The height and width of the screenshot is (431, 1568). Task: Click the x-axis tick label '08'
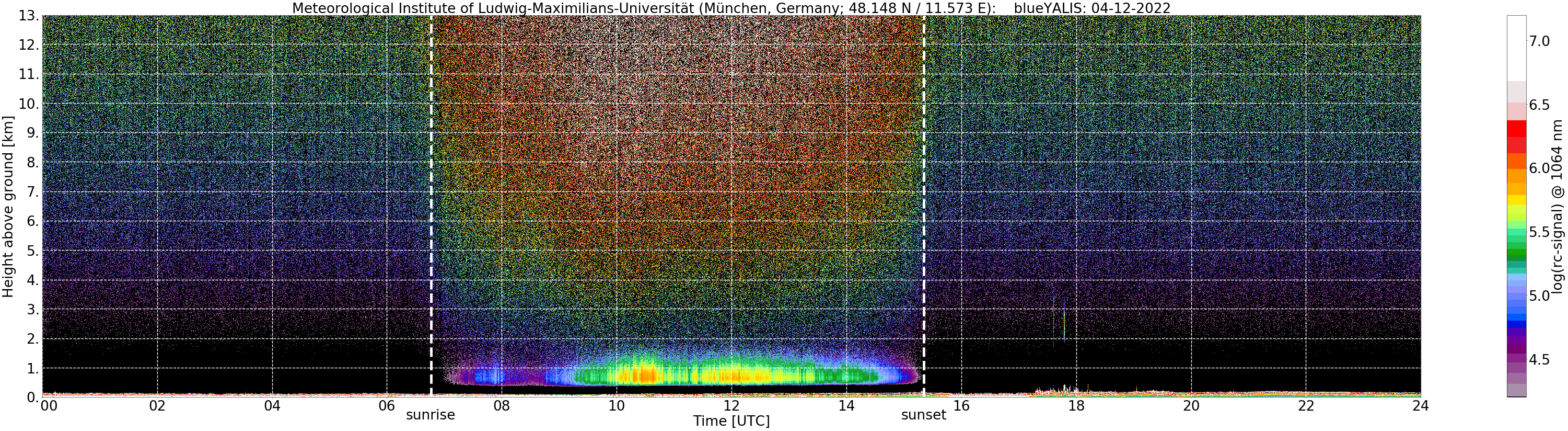click(x=502, y=405)
